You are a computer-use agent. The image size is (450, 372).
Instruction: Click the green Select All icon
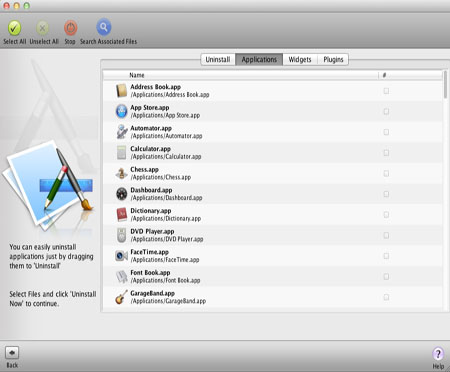pos(15,28)
